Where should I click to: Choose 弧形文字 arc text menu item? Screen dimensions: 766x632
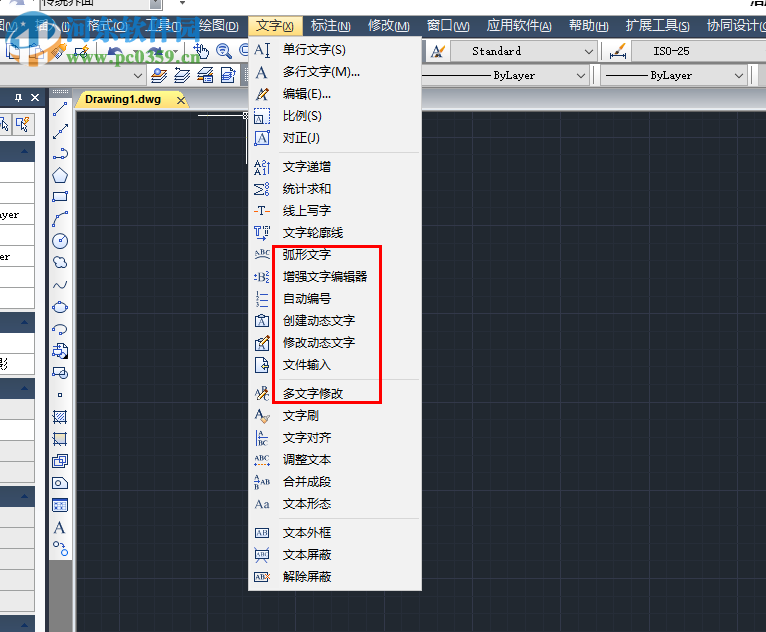306,255
